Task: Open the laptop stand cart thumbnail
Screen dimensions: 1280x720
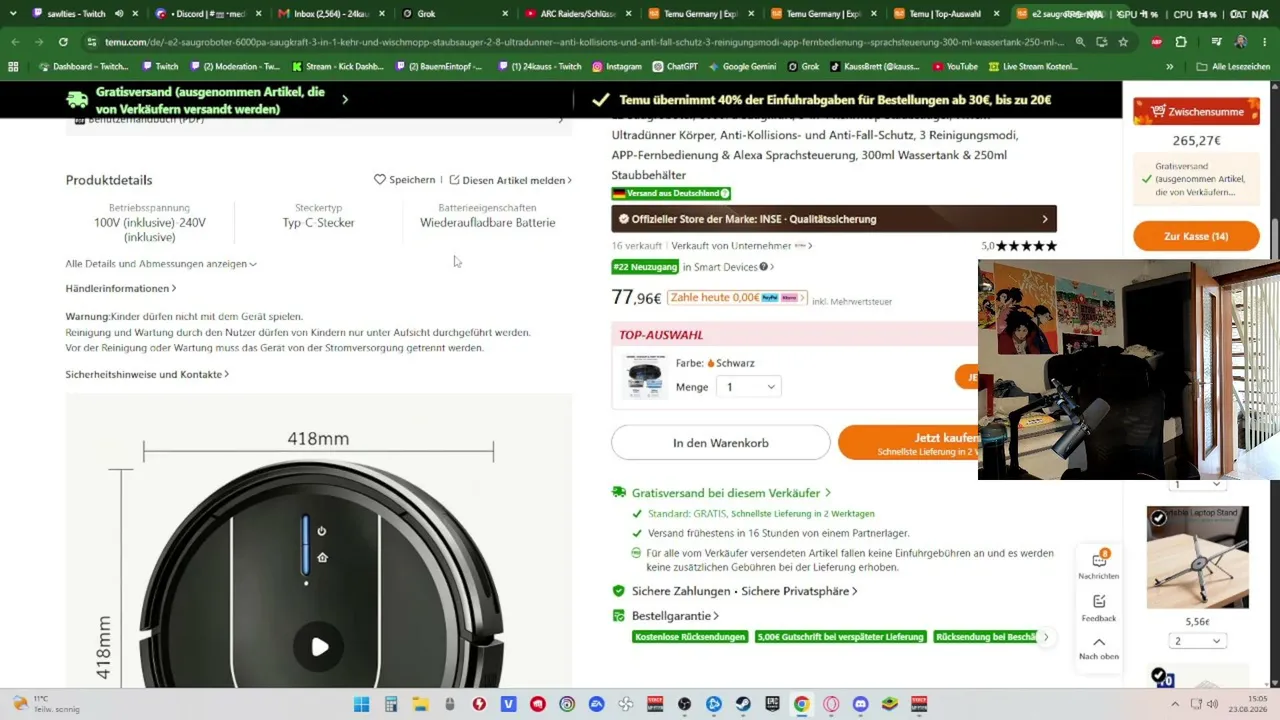Action: pyautogui.click(x=1197, y=557)
